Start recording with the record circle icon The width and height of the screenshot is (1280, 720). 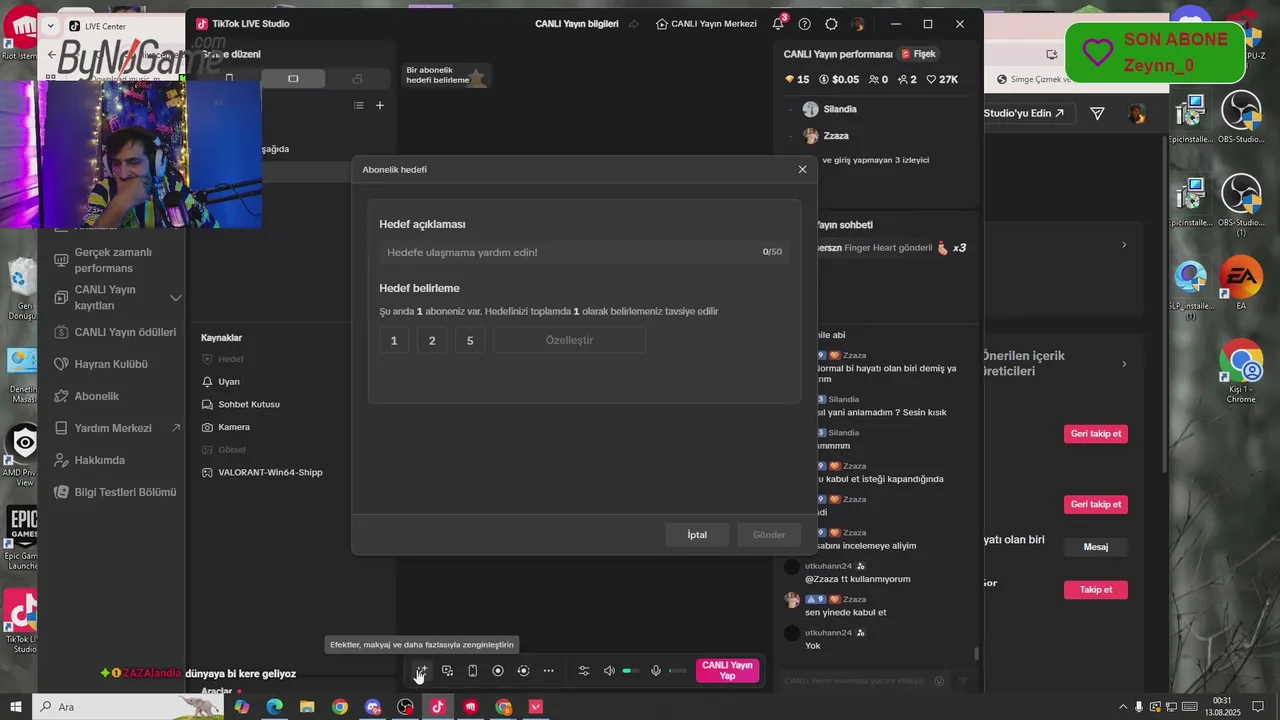[498, 671]
